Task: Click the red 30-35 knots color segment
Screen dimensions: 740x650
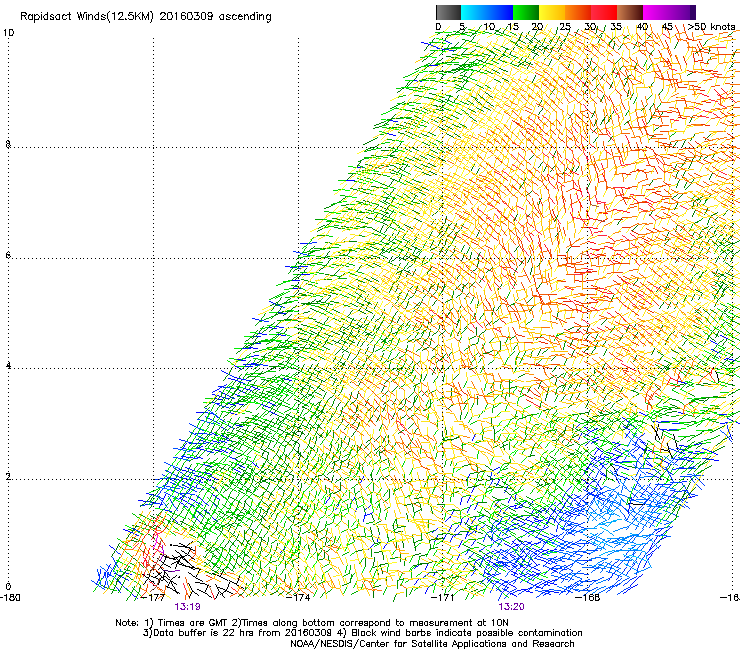Action: [x=604, y=12]
